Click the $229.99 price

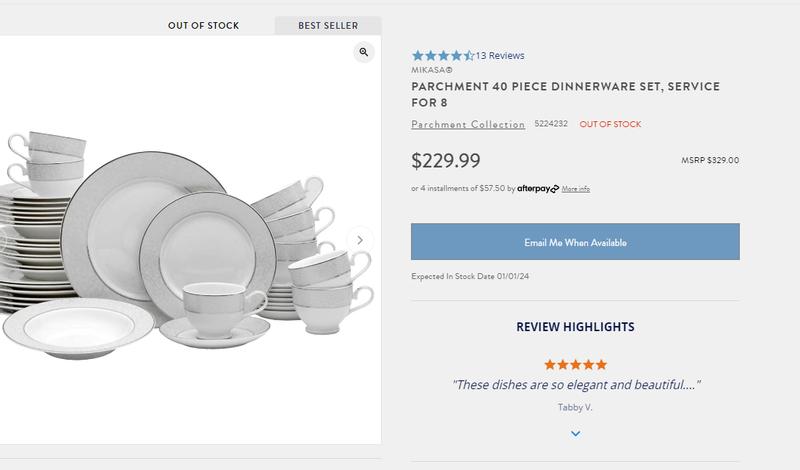coord(446,160)
